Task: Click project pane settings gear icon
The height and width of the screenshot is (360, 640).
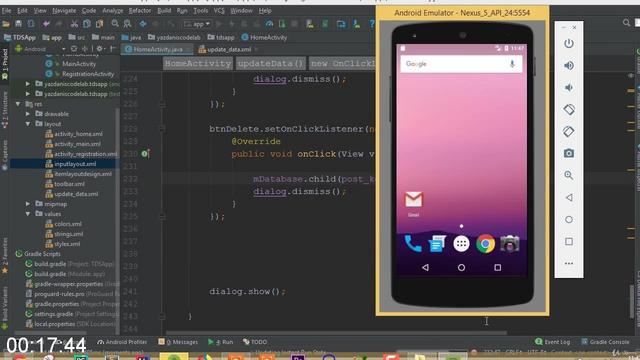Action: coord(99,49)
